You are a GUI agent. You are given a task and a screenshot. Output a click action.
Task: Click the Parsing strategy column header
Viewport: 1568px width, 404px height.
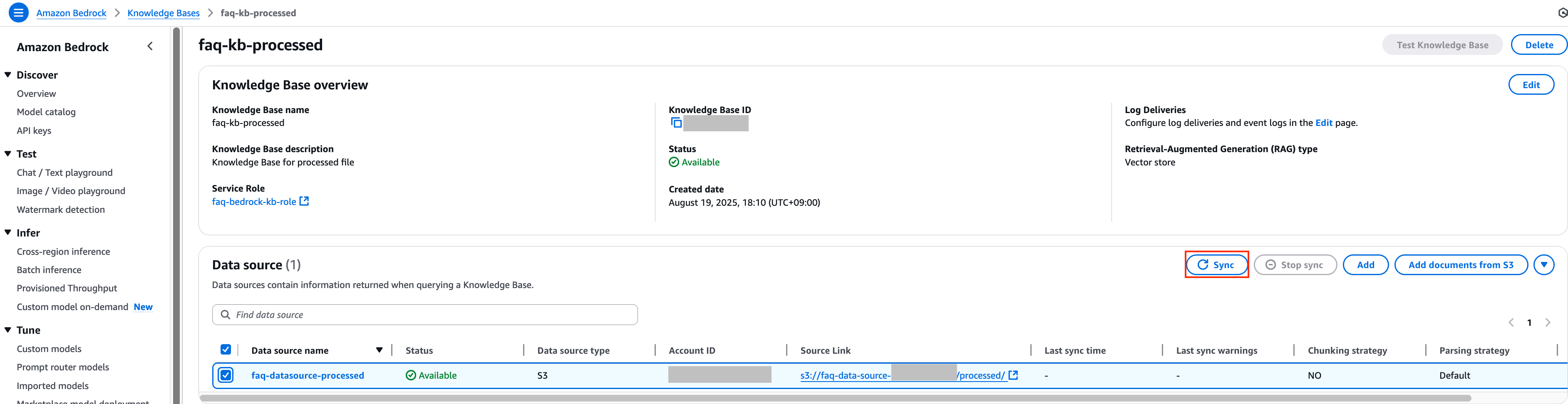click(1474, 350)
